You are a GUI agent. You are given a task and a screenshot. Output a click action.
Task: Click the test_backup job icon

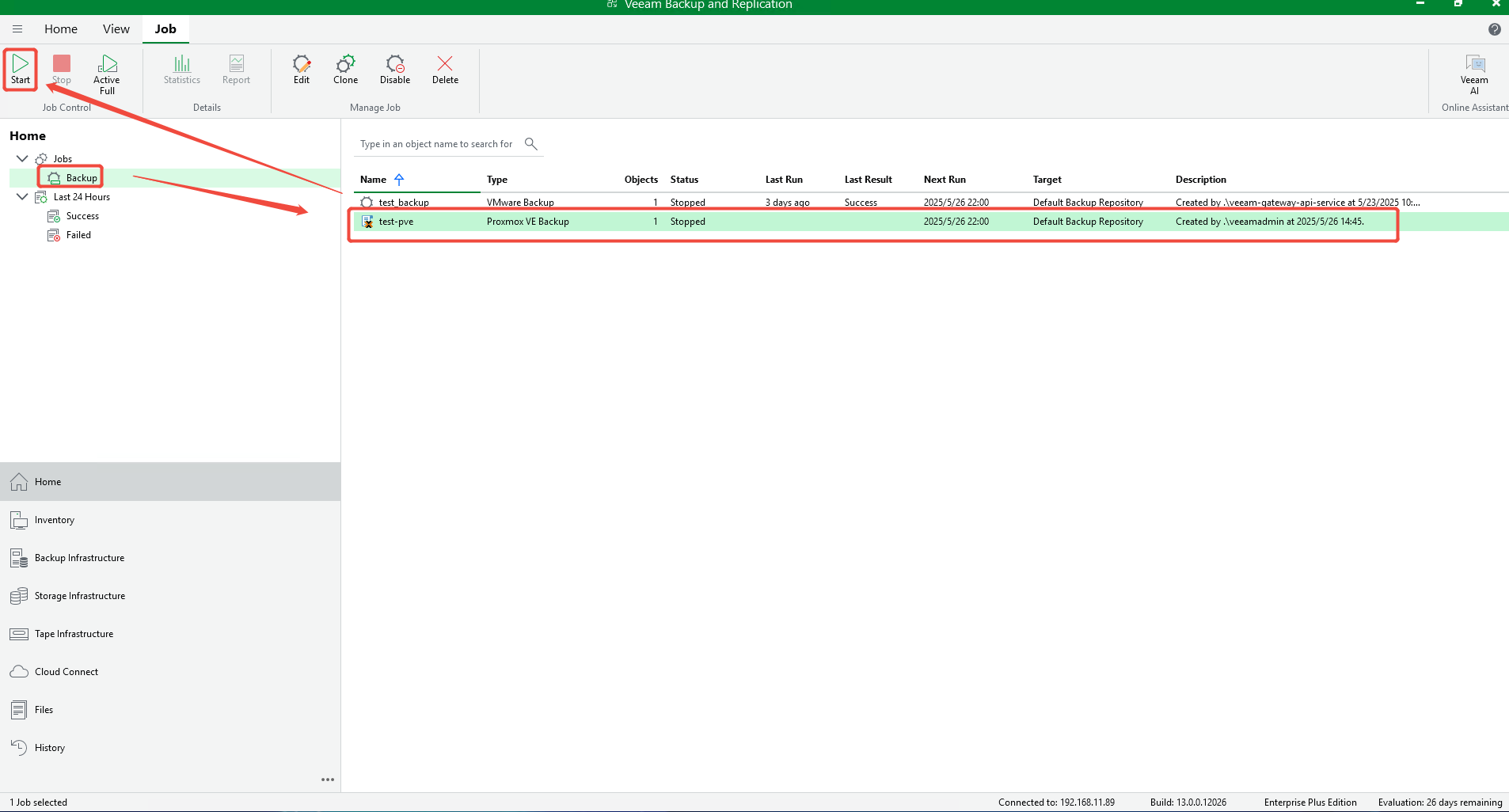pos(367,203)
